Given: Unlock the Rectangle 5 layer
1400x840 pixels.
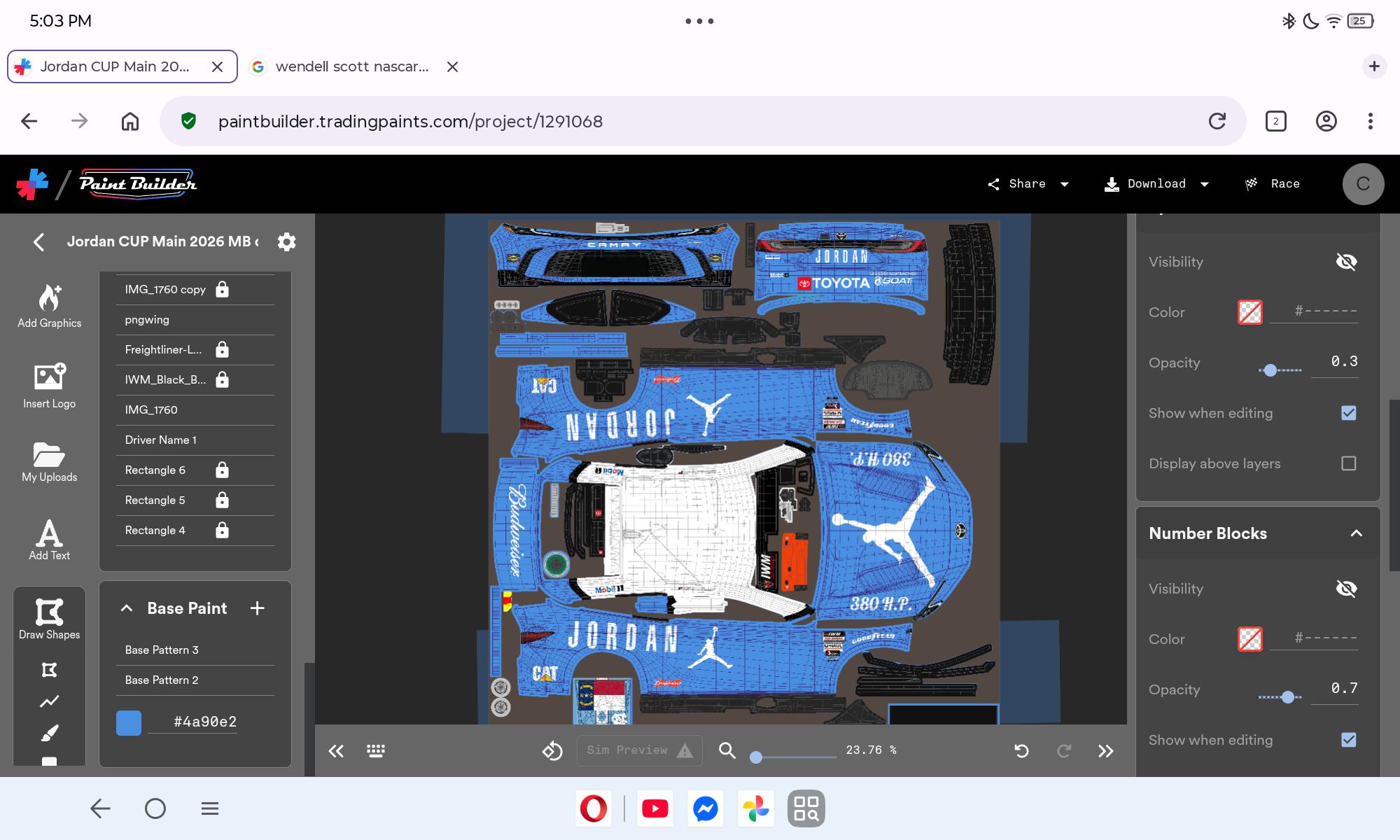Looking at the screenshot, I should 223,500.
